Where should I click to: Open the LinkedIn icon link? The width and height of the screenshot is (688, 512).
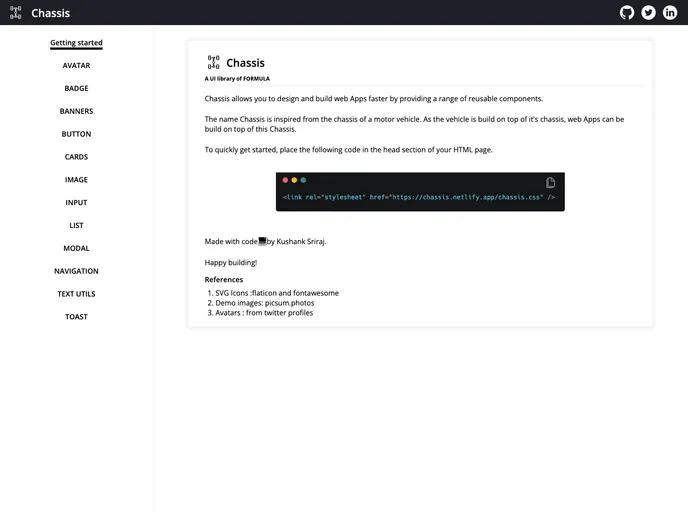click(670, 13)
